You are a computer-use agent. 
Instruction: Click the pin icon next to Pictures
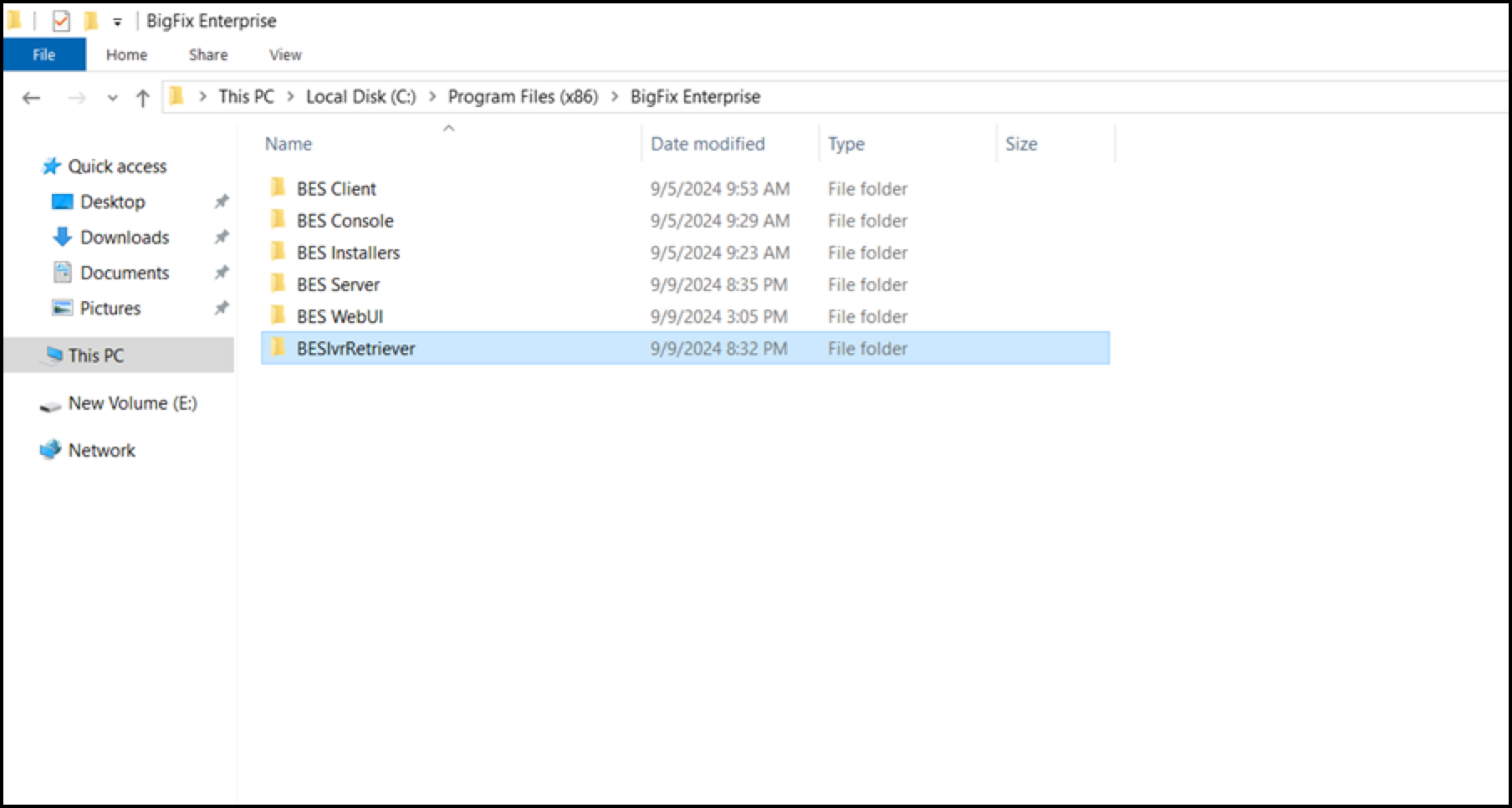pos(222,308)
